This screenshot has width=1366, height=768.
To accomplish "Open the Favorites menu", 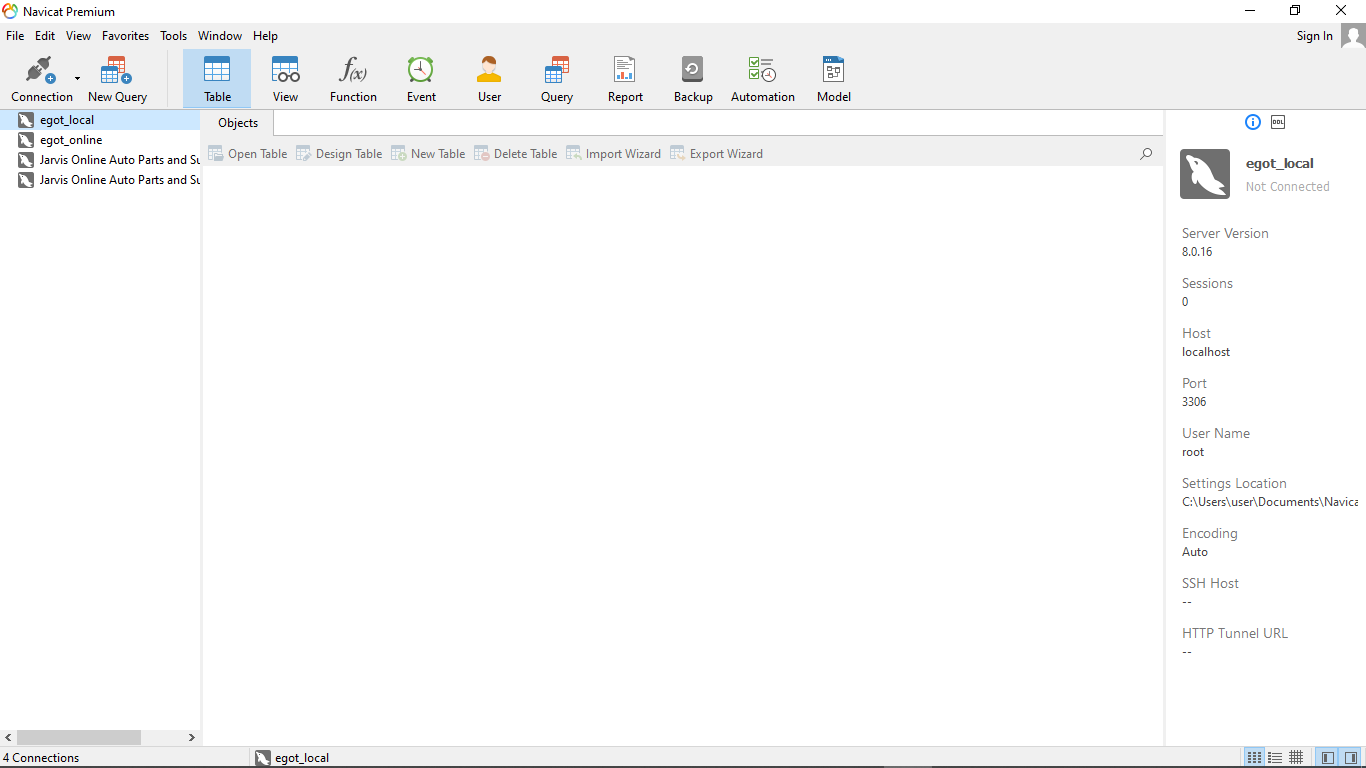I will coord(125,36).
